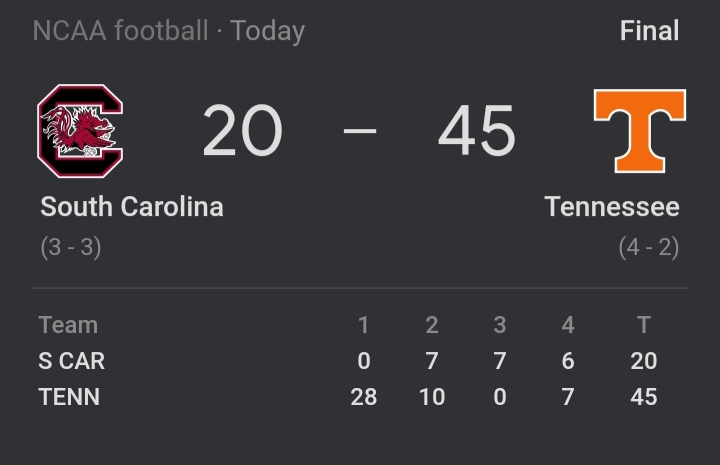Viewport: 720px width, 465px height.
Task: Click the dash between the scores
Action: (360, 131)
